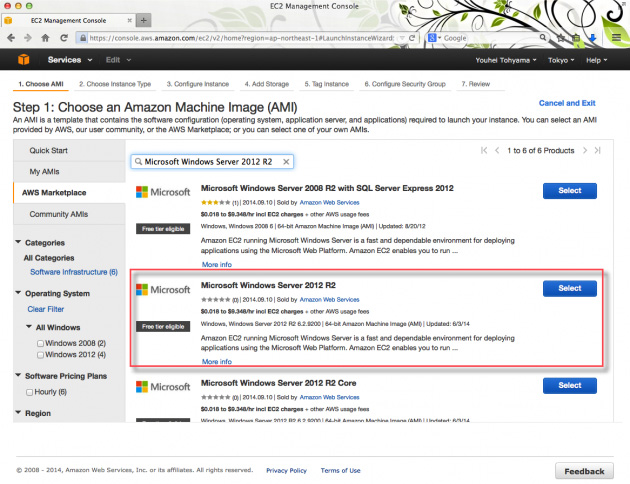Open the Help dropdown
630x484 pixels.
[x=596, y=60]
